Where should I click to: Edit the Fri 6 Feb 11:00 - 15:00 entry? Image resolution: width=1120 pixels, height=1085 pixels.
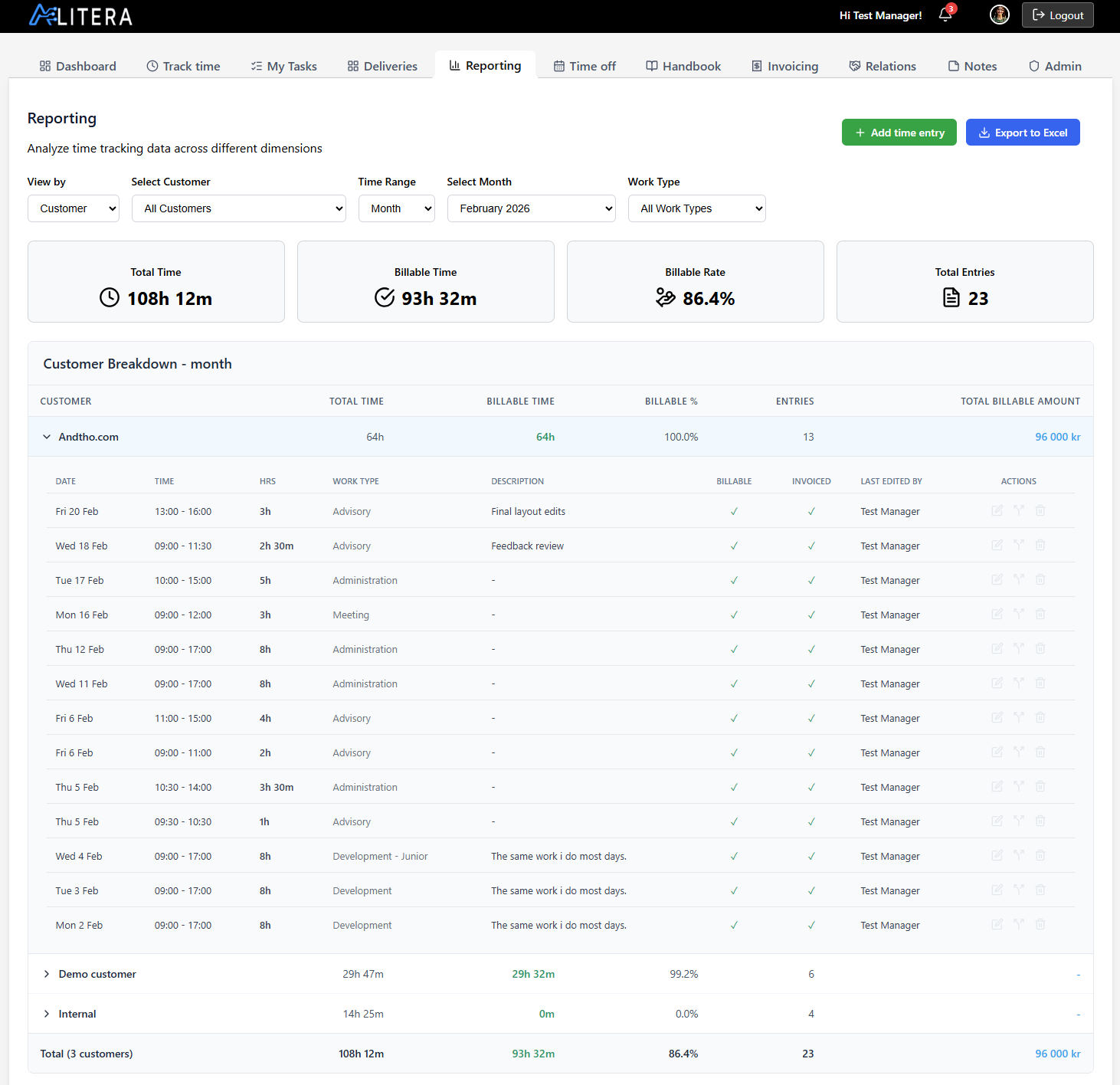click(x=997, y=717)
